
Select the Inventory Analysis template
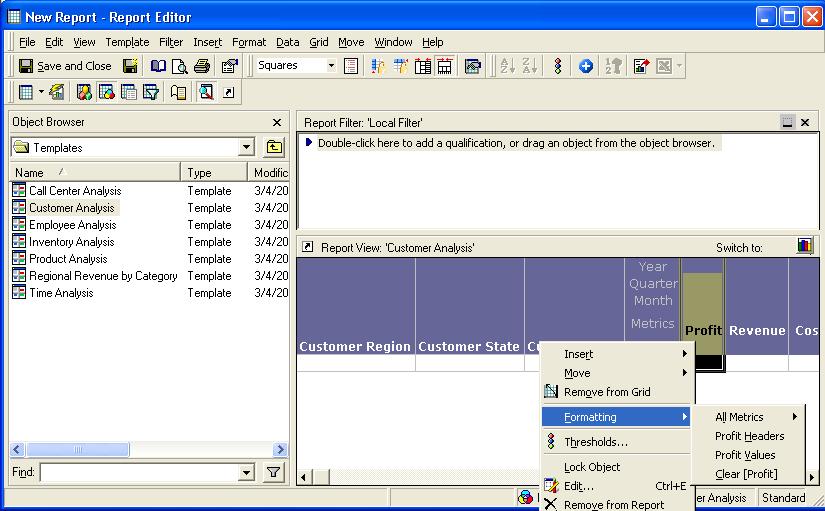pyautogui.click(x=72, y=242)
